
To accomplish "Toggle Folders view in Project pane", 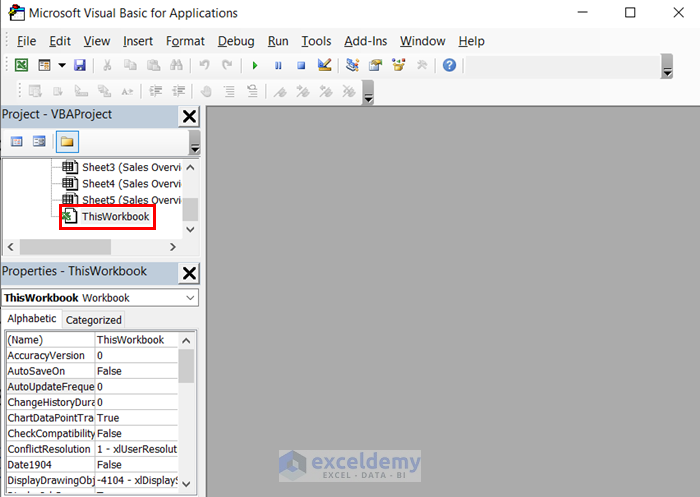I will pos(67,142).
